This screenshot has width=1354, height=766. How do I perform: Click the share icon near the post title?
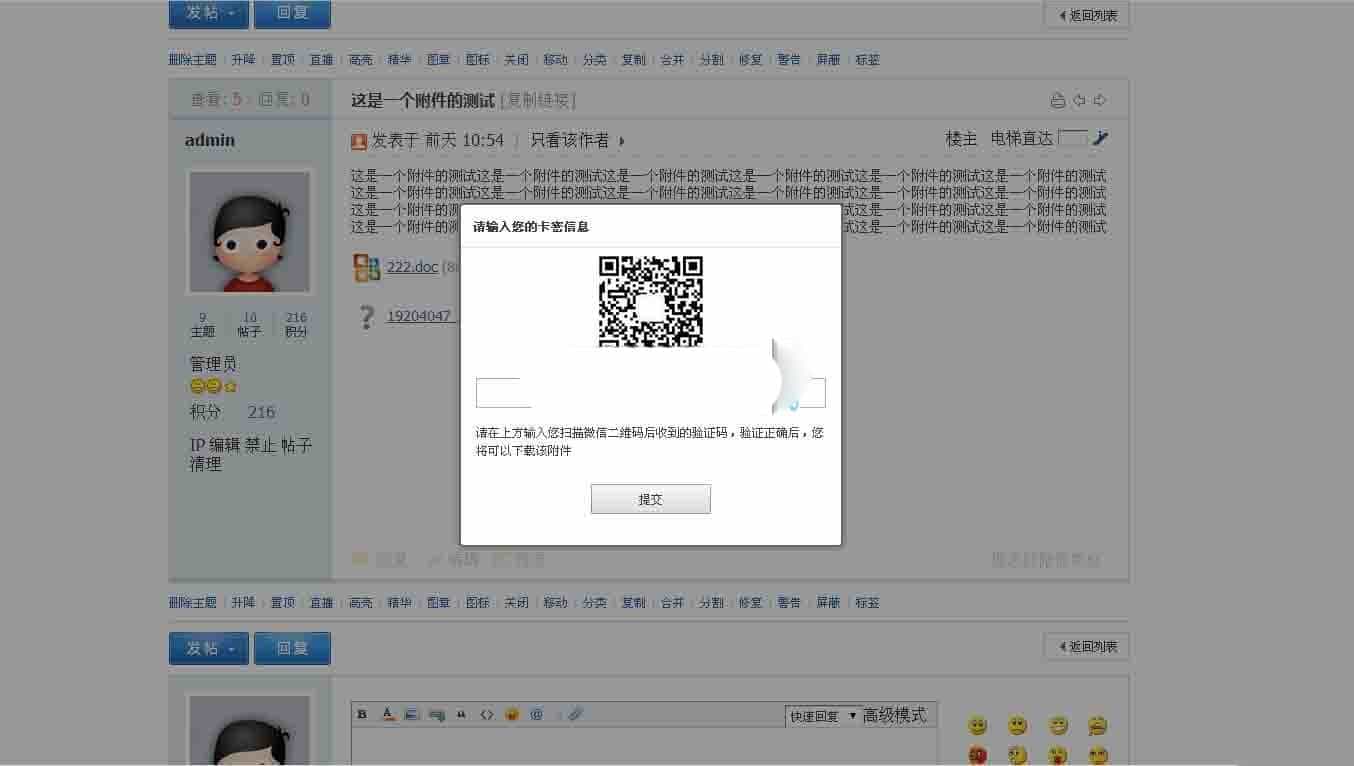coord(1100,100)
